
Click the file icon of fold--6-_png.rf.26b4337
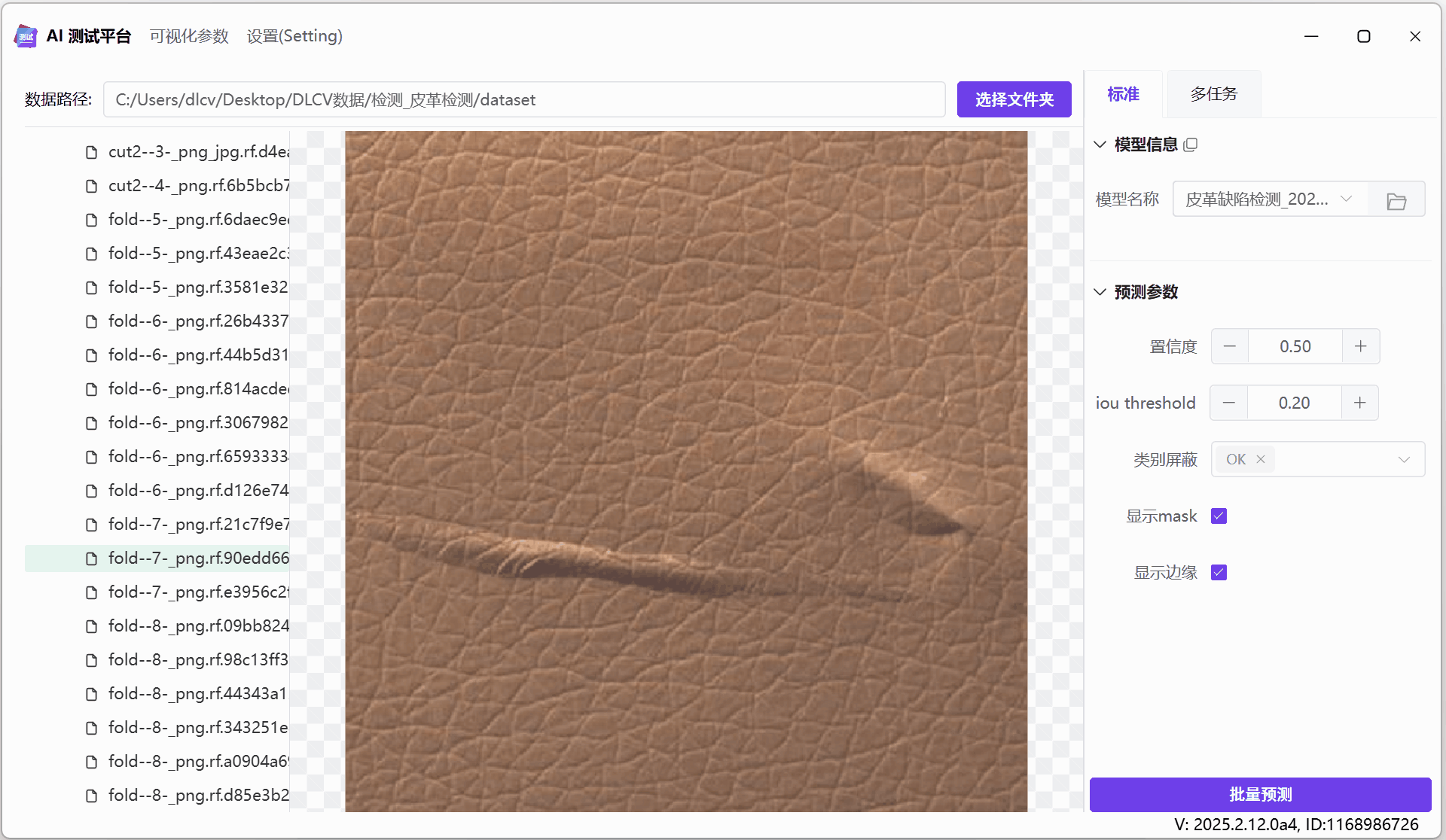click(x=92, y=321)
